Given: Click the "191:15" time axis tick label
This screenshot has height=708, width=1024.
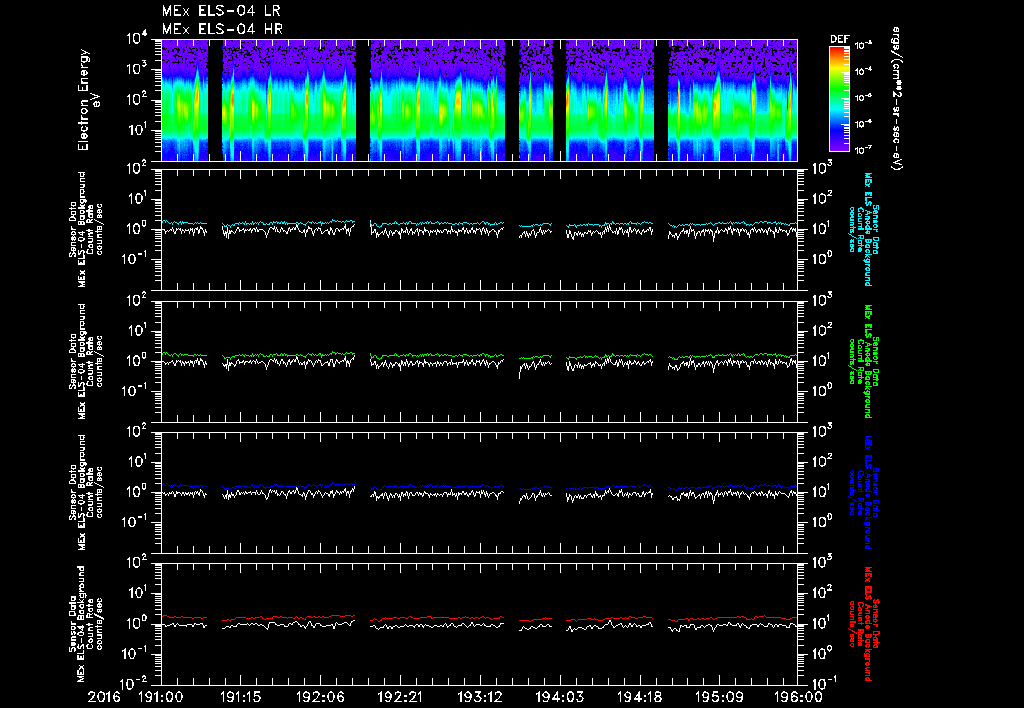Looking at the screenshot, I should tap(240, 697).
